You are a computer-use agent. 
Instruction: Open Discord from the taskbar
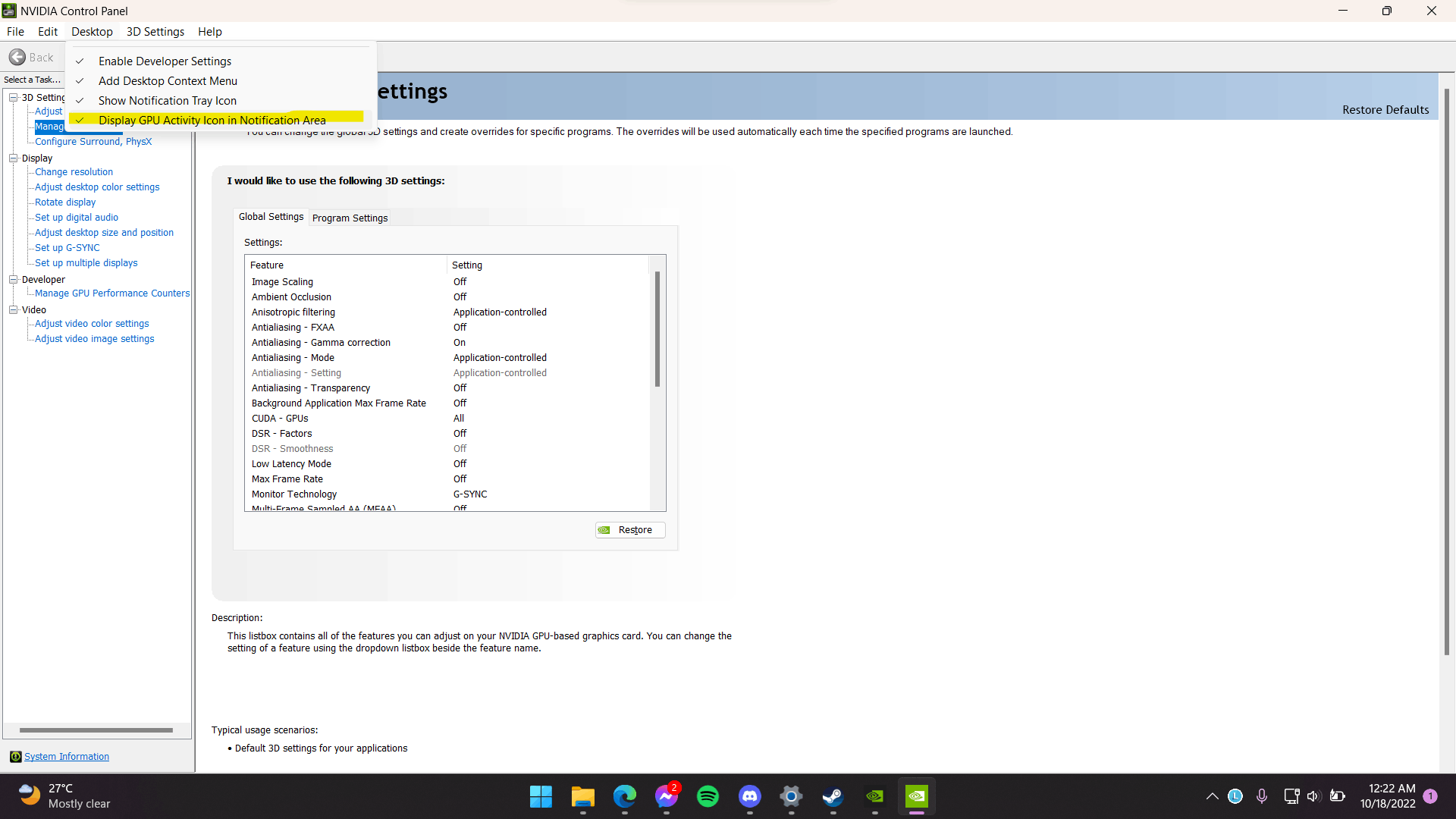(x=749, y=796)
